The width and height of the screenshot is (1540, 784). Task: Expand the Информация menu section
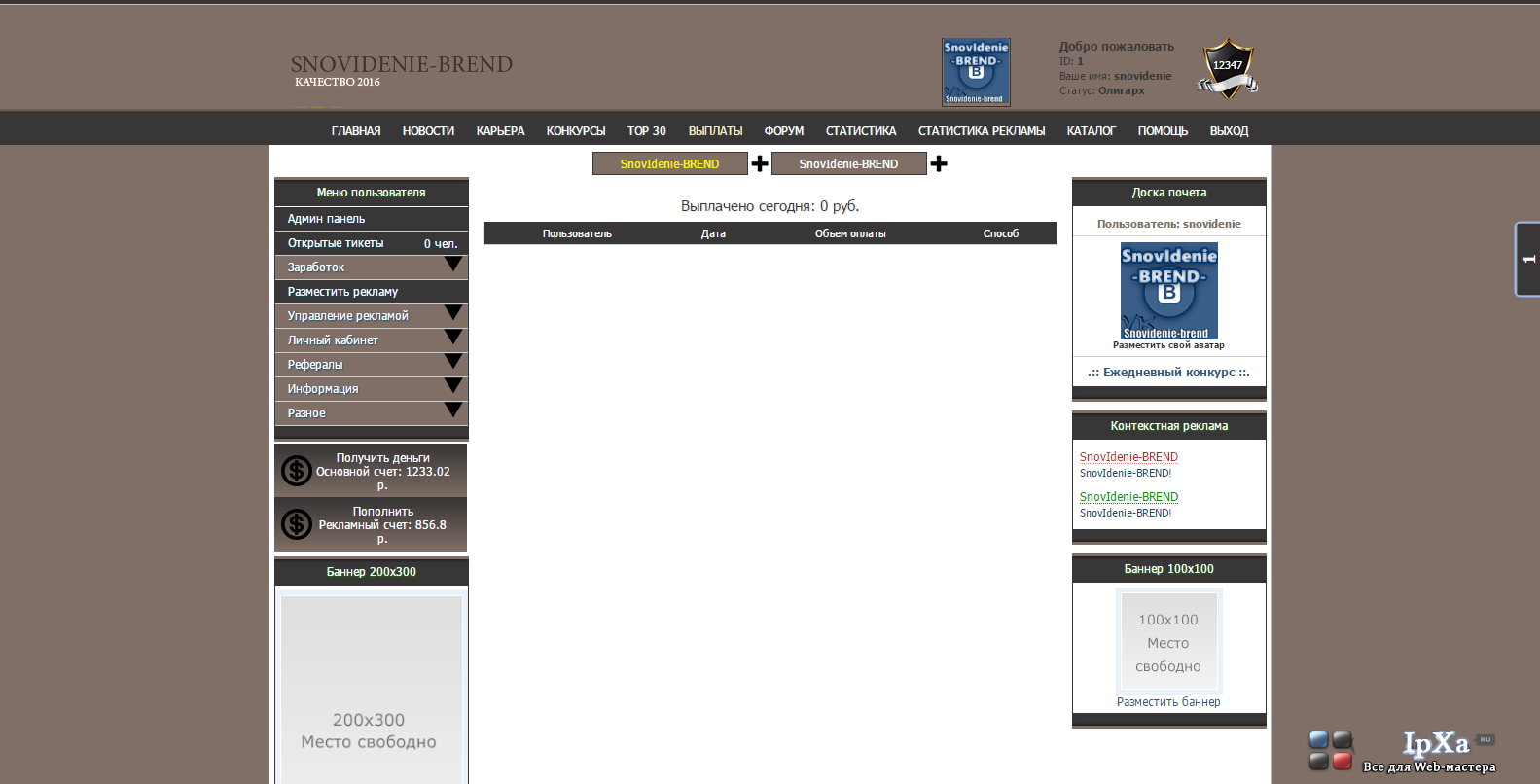371,389
